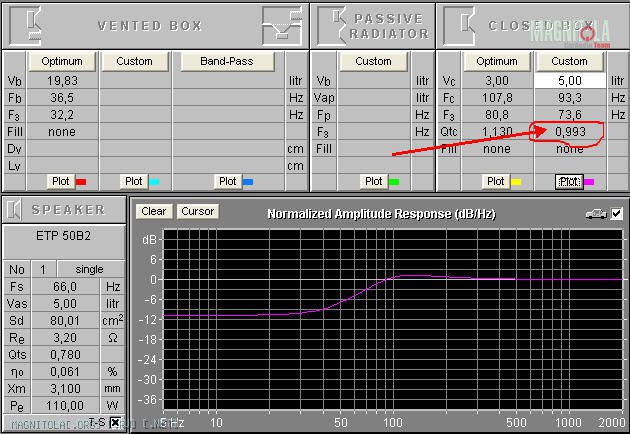Plot the Passive Radiator curve
This screenshot has height=434, width=630.
pos(374,182)
